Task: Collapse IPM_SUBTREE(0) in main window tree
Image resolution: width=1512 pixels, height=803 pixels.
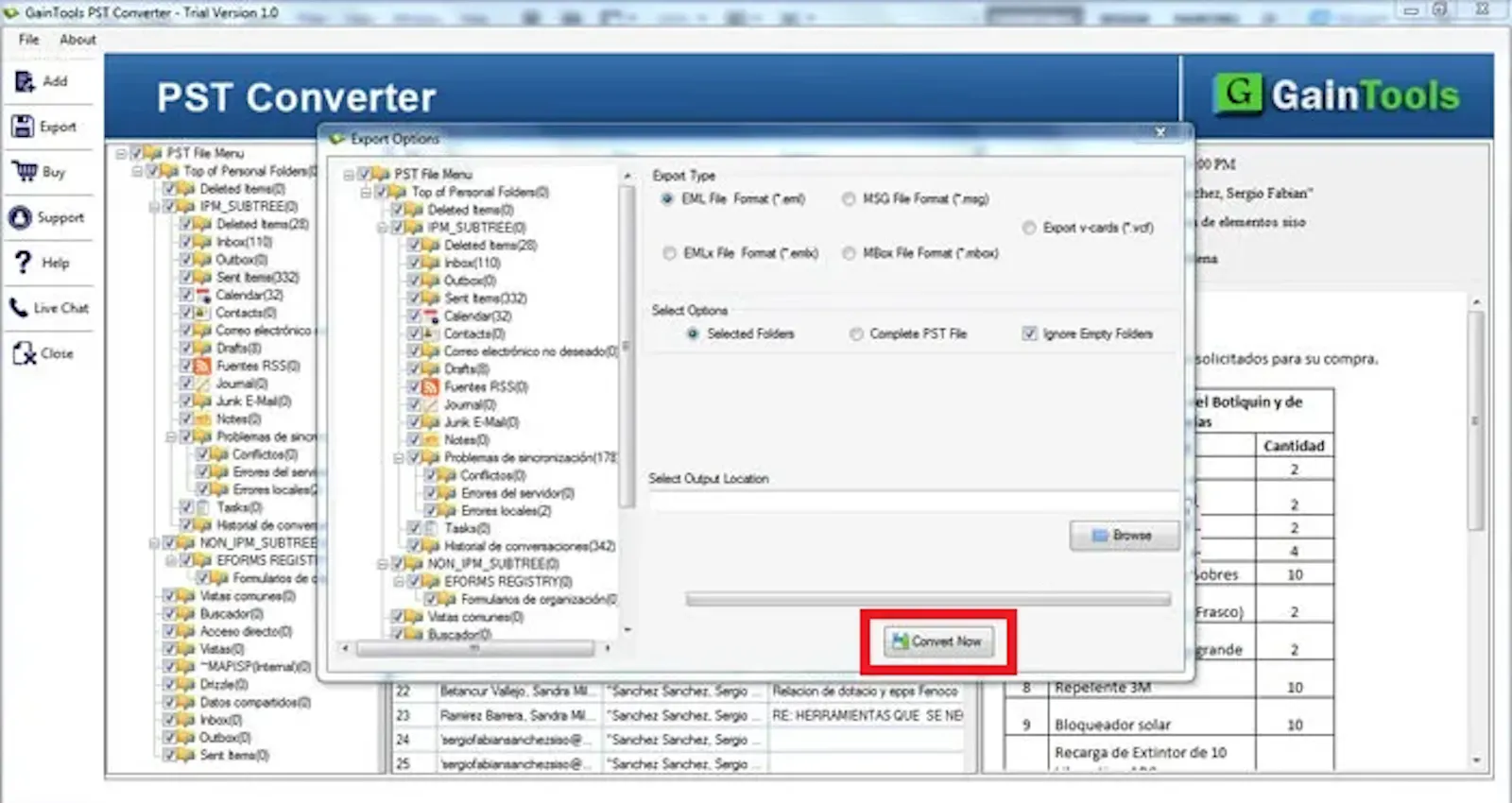Action: [x=154, y=206]
